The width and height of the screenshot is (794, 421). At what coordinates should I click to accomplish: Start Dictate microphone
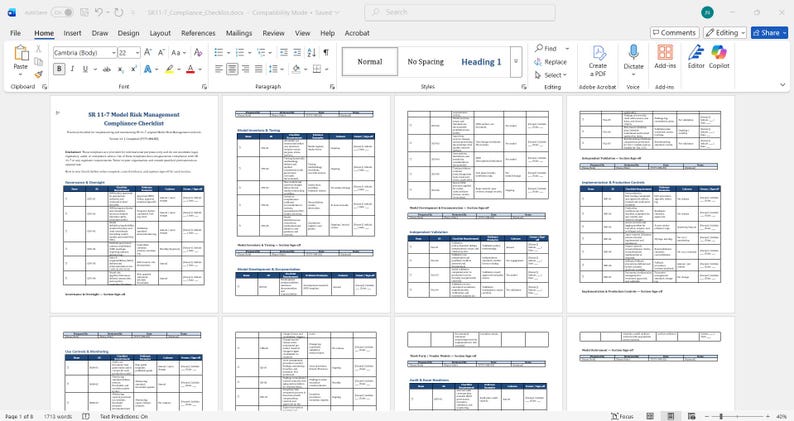coord(633,57)
